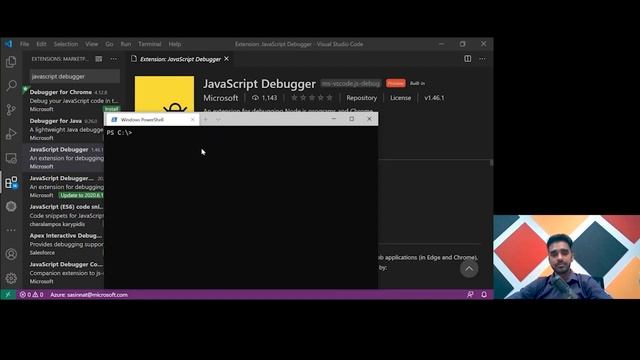Viewport: 640px width, 360px height.
Task: Open Source Control view in activity bar
Action: [x=11, y=109]
